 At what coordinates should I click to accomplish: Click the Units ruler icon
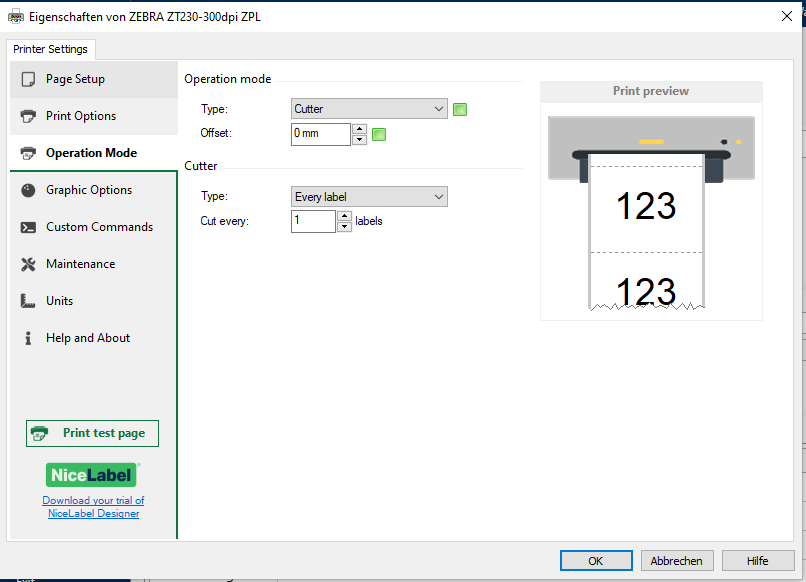[28, 301]
